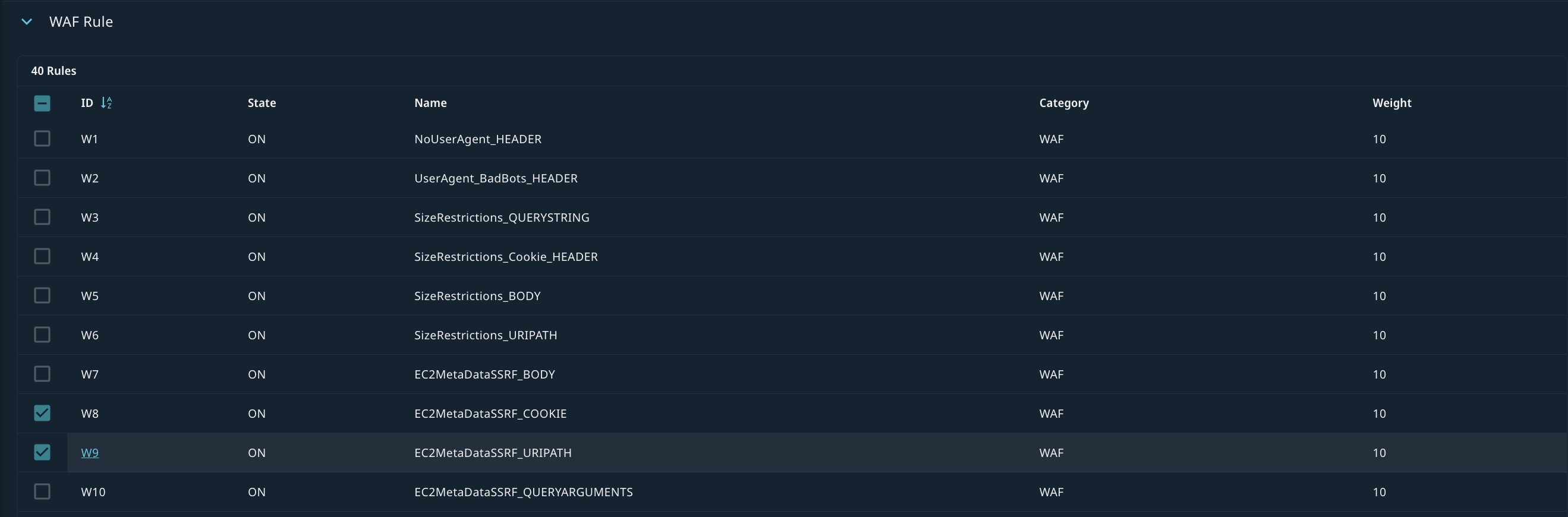Check the W7 EC2MetaDataSSRF_BODY checkbox
This screenshot has height=517, width=1568.
click(42, 374)
